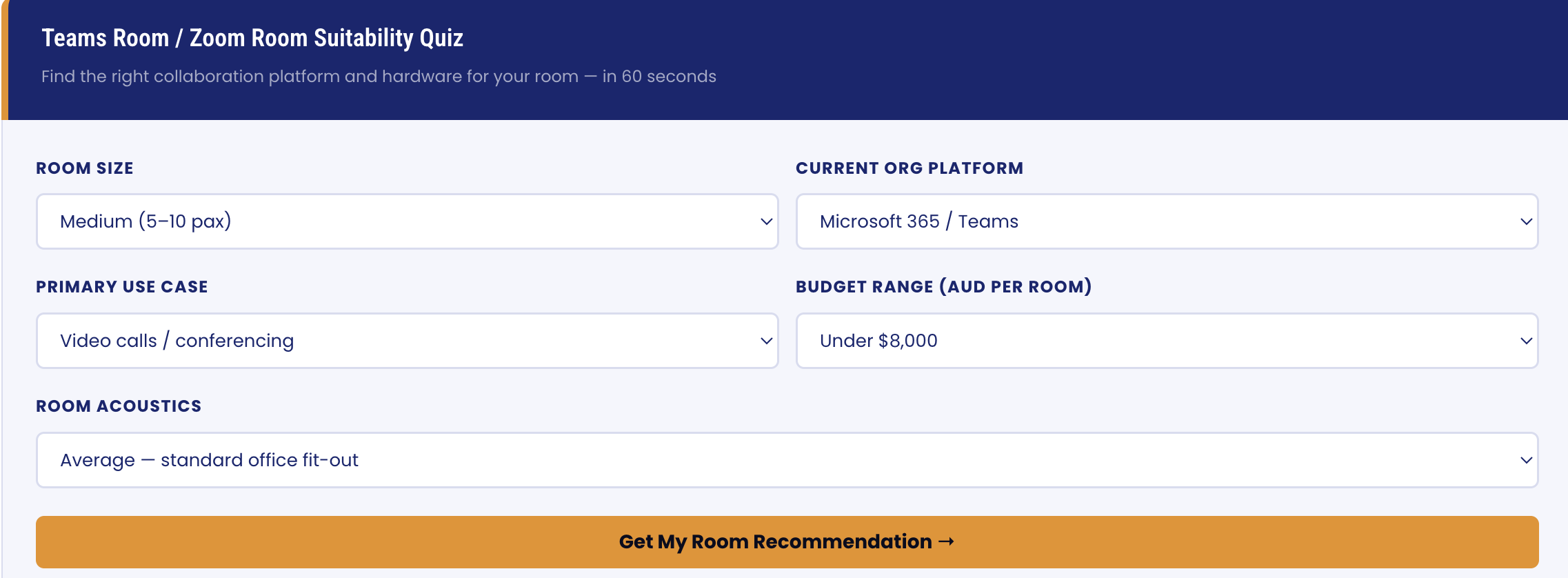1568x578 pixels.
Task: Click the Room Size dropdown chevron arrow
Action: click(x=766, y=221)
